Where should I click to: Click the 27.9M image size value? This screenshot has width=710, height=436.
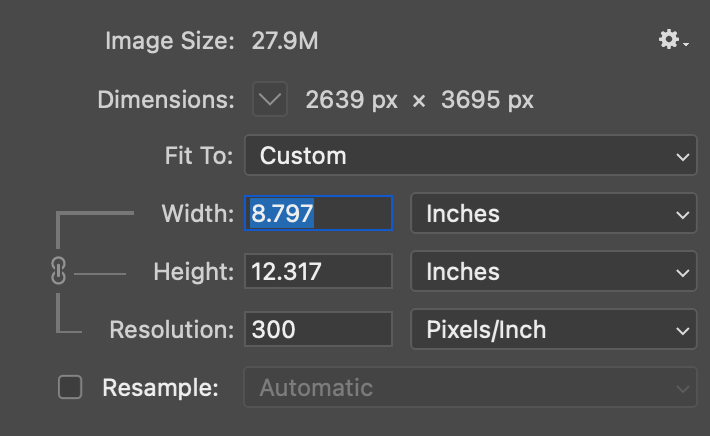click(x=285, y=41)
